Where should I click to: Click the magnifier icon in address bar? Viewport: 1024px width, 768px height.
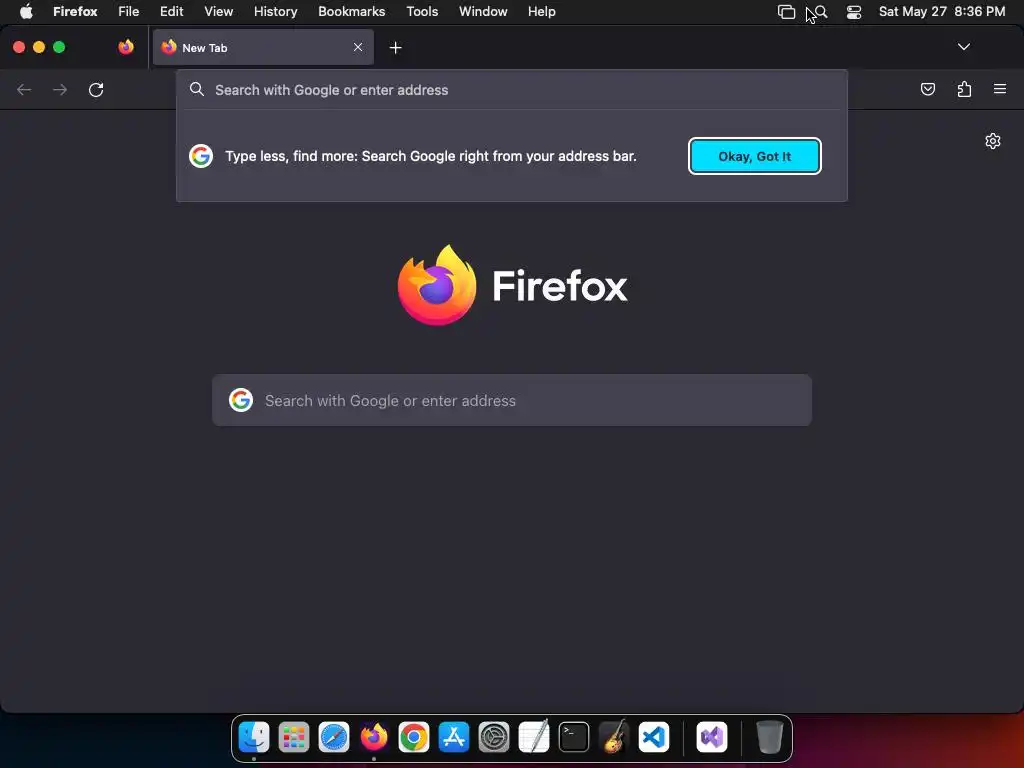click(x=197, y=89)
